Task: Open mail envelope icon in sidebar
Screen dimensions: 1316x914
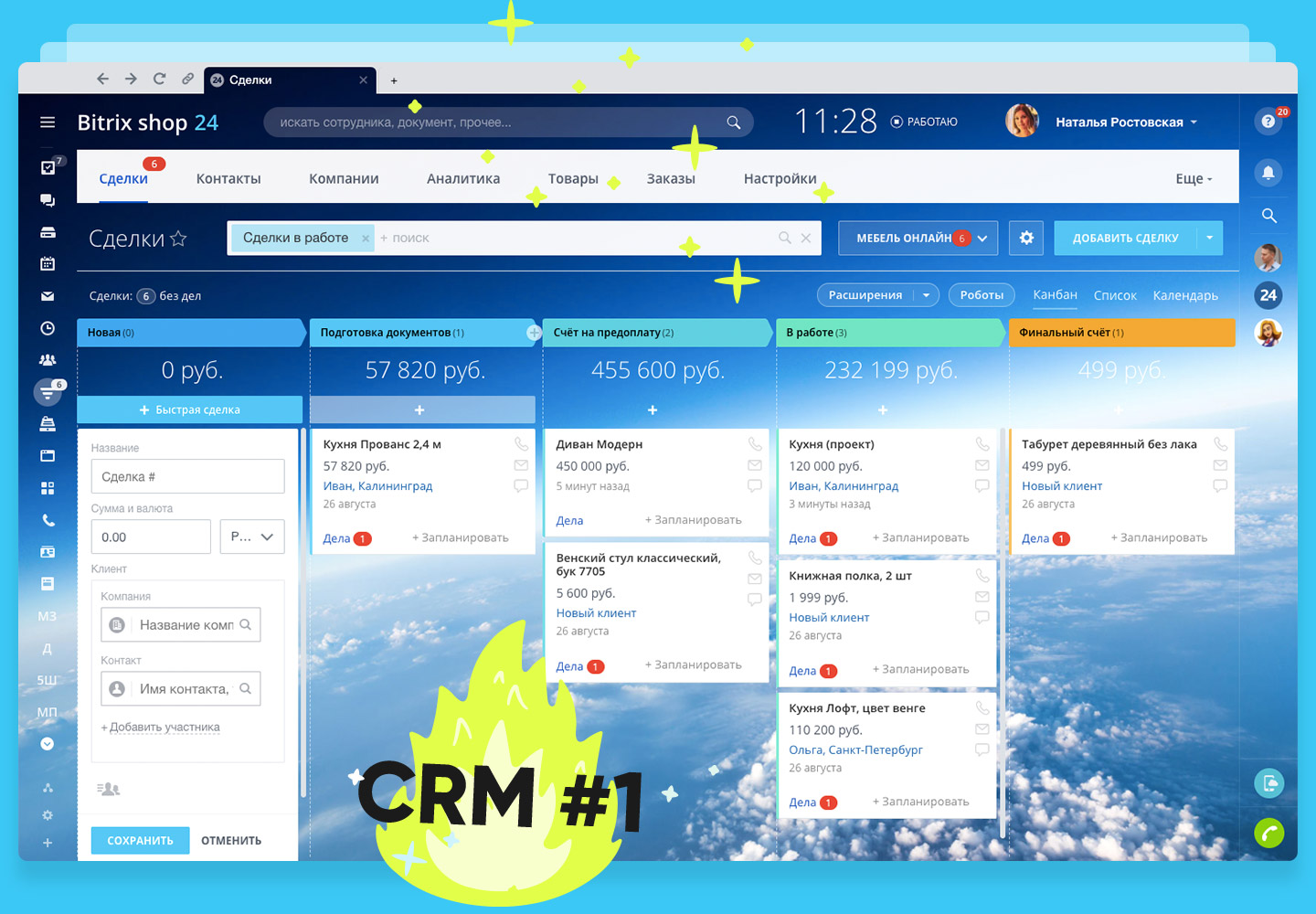Action: tap(48, 296)
